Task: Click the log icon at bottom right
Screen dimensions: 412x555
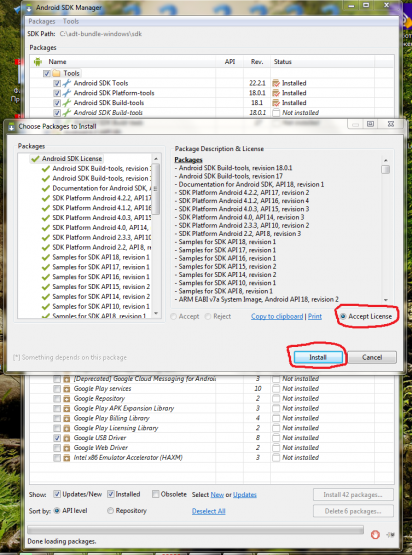Action: point(390,534)
